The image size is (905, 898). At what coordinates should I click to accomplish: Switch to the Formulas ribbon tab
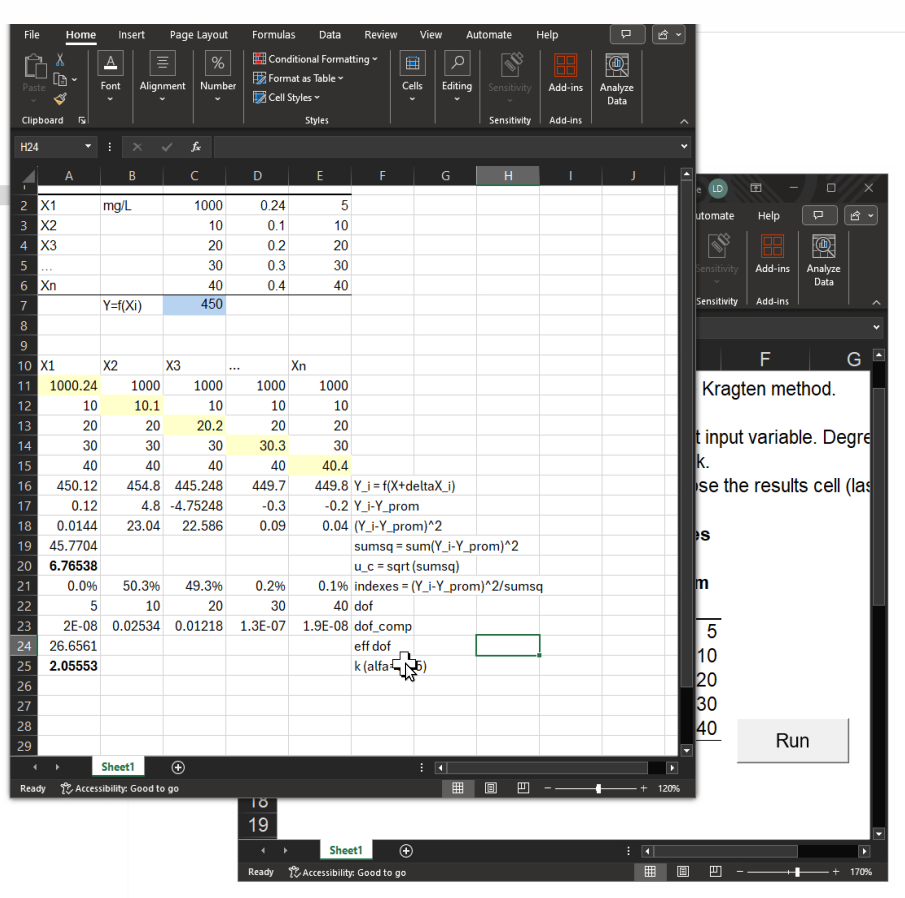click(273, 35)
